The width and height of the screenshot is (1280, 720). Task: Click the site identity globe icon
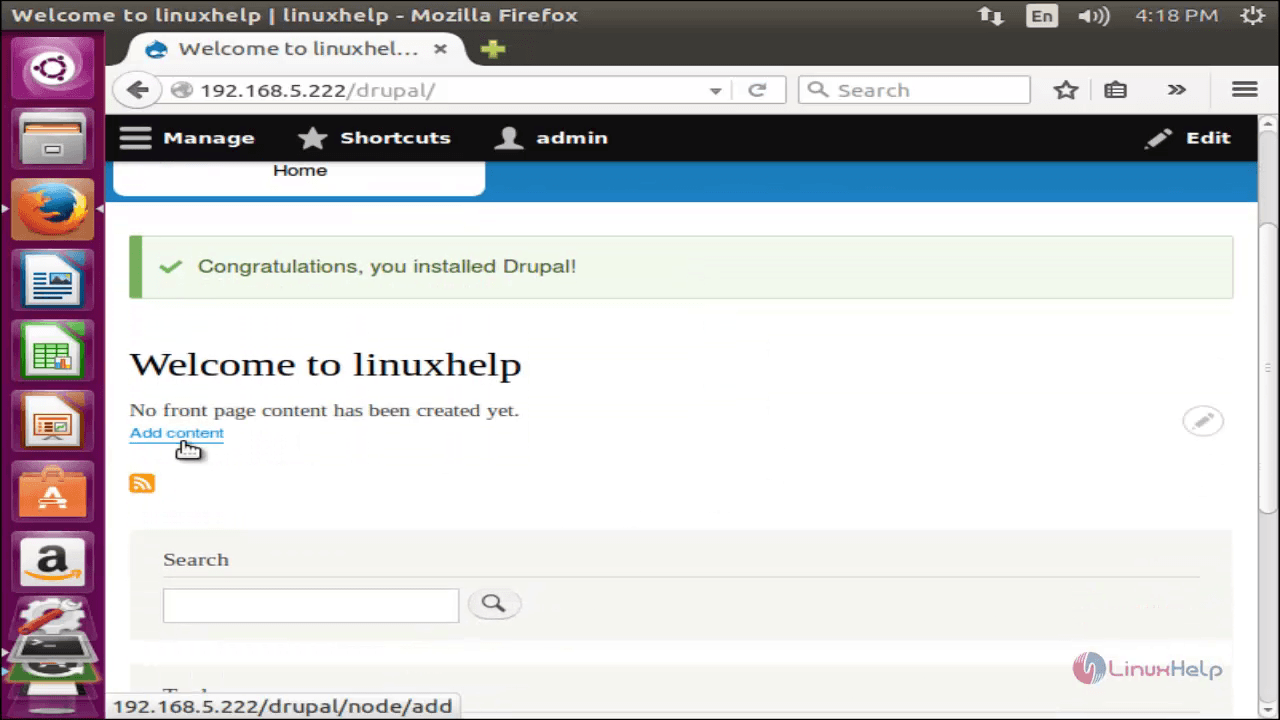182,90
